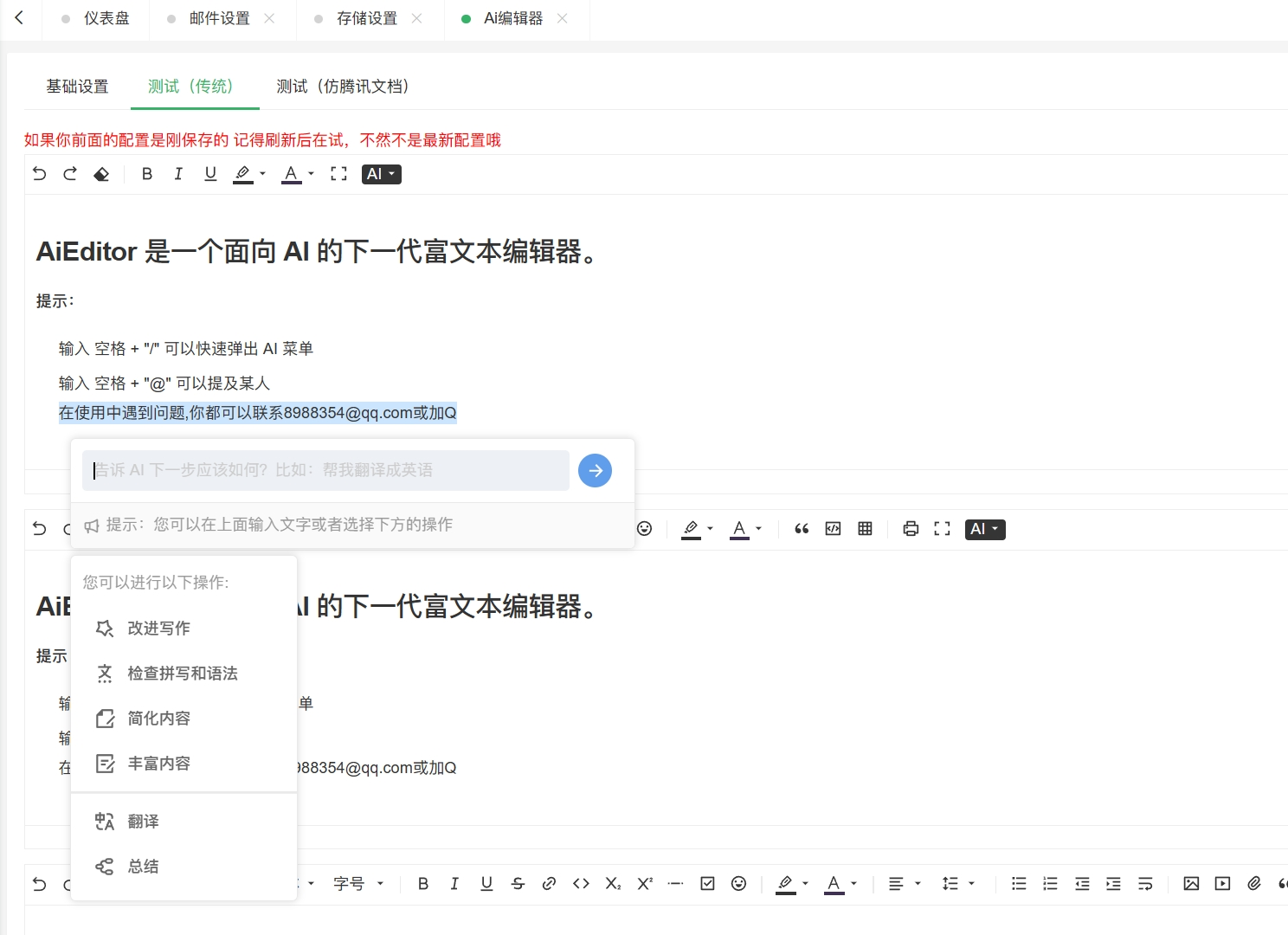
Task: Expand font color options in top editor
Action: tap(311, 174)
